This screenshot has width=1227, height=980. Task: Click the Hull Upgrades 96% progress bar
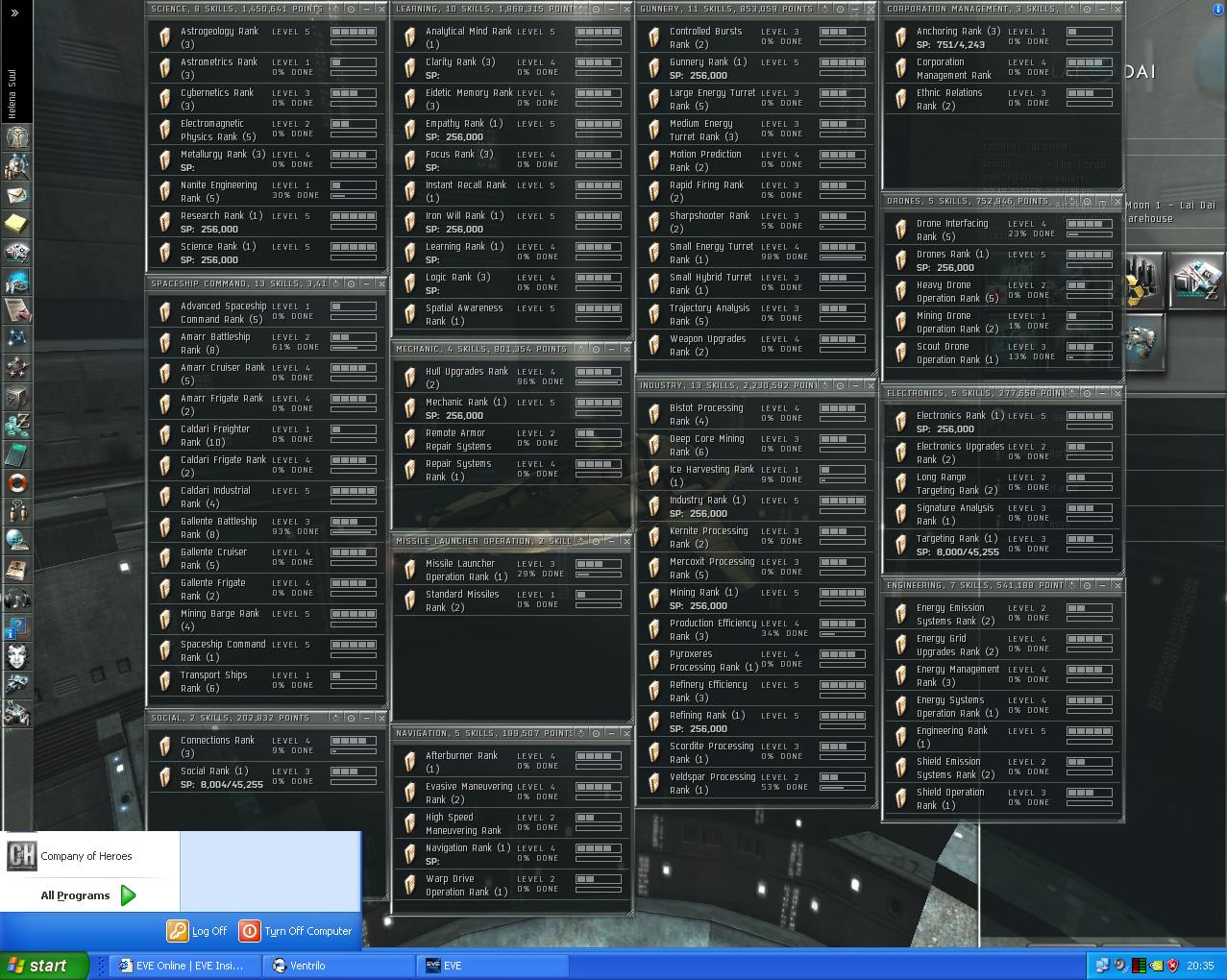(599, 382)
